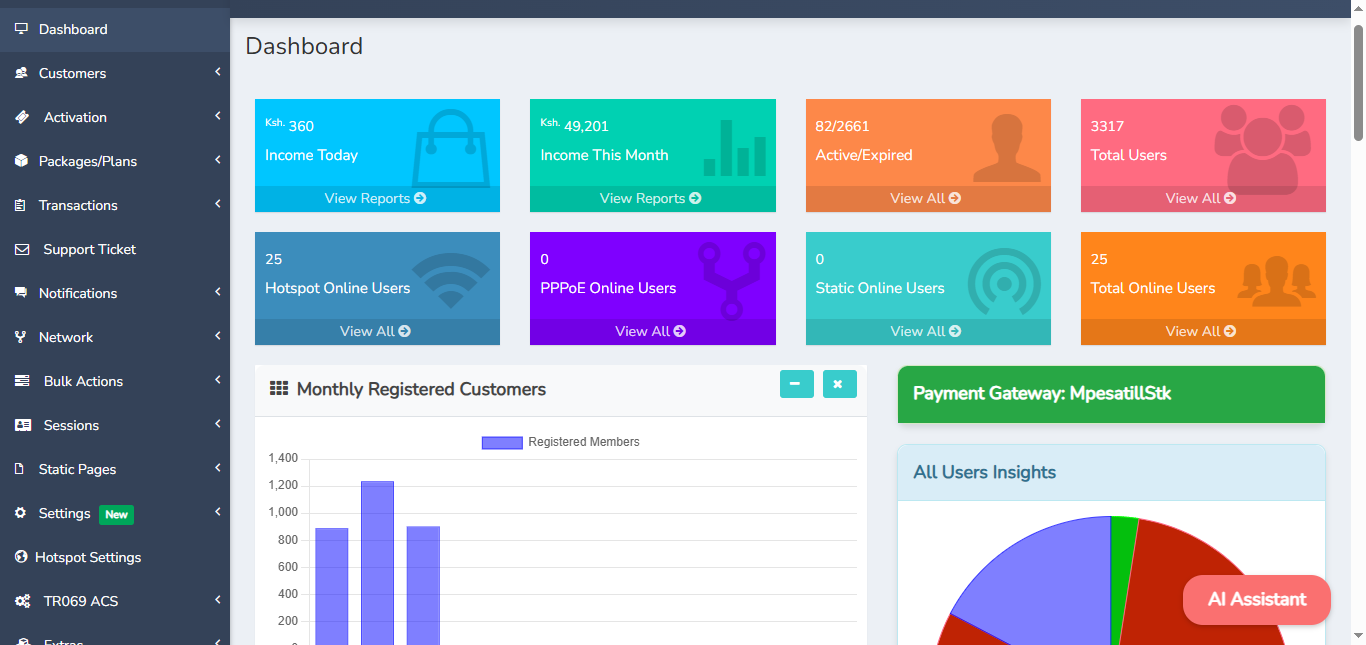Collapse the Monthly Registered Customers panel

click(797, 384)
